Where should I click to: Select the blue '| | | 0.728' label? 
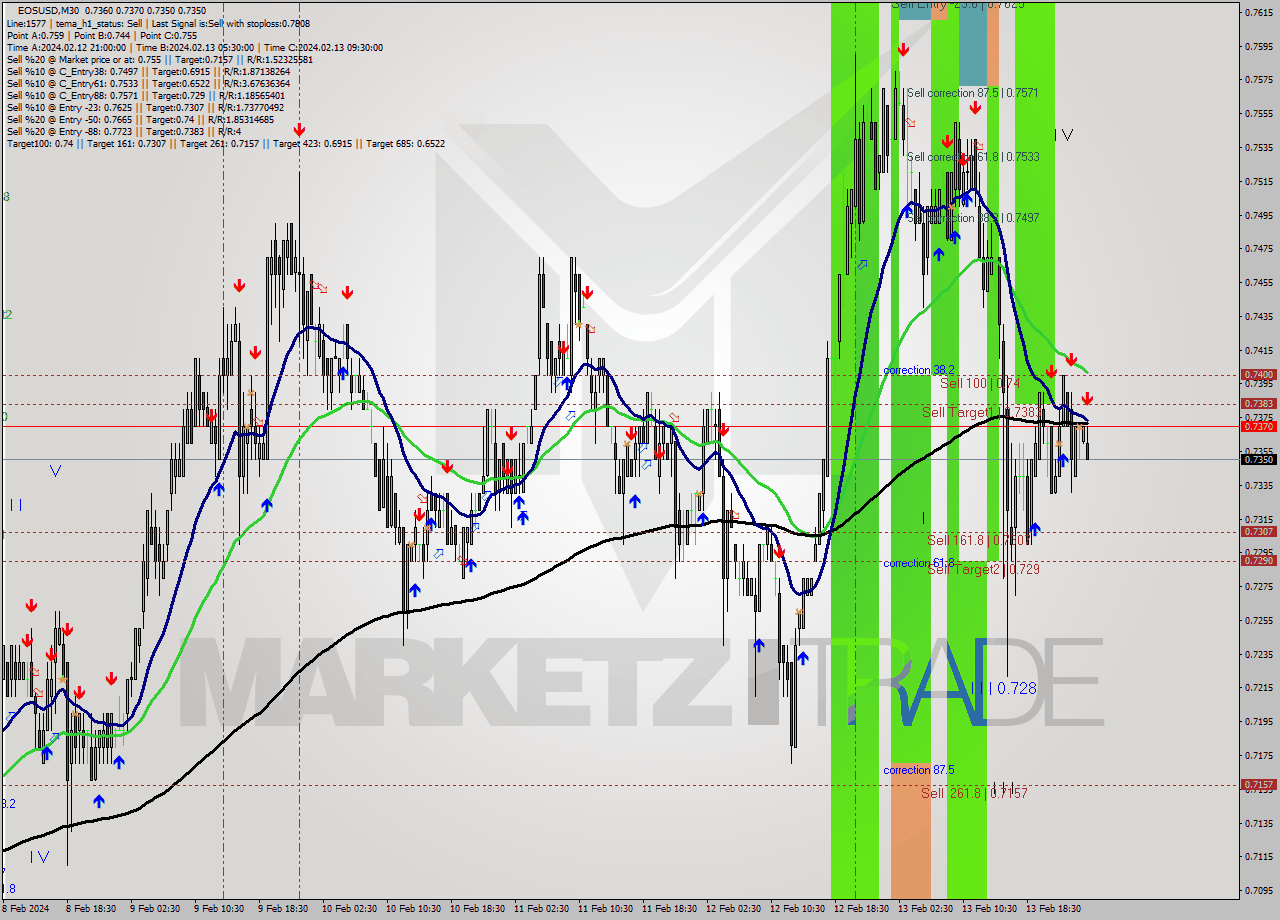coord(1003,688)
